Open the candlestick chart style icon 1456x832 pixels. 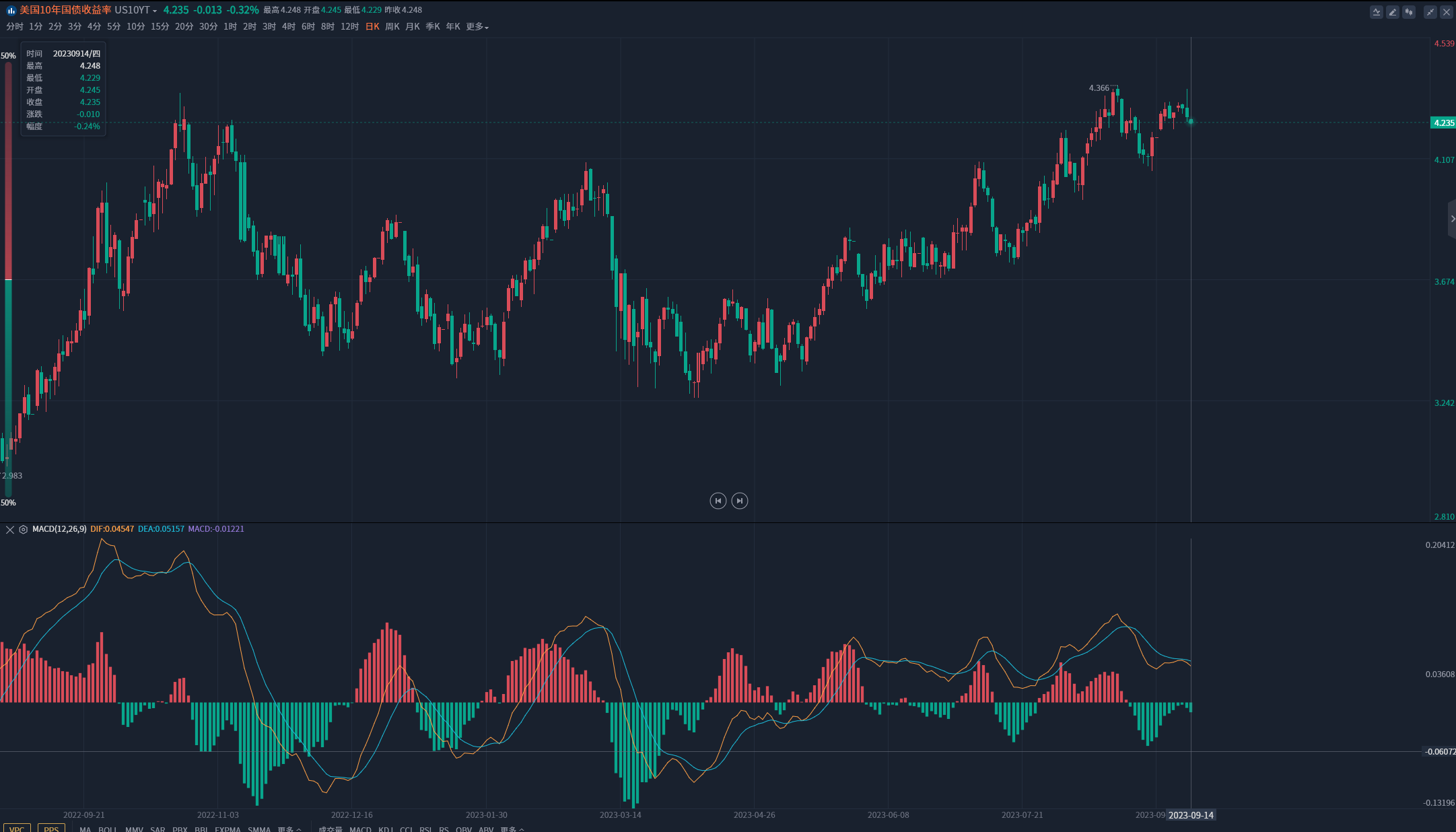(1409, 12)
